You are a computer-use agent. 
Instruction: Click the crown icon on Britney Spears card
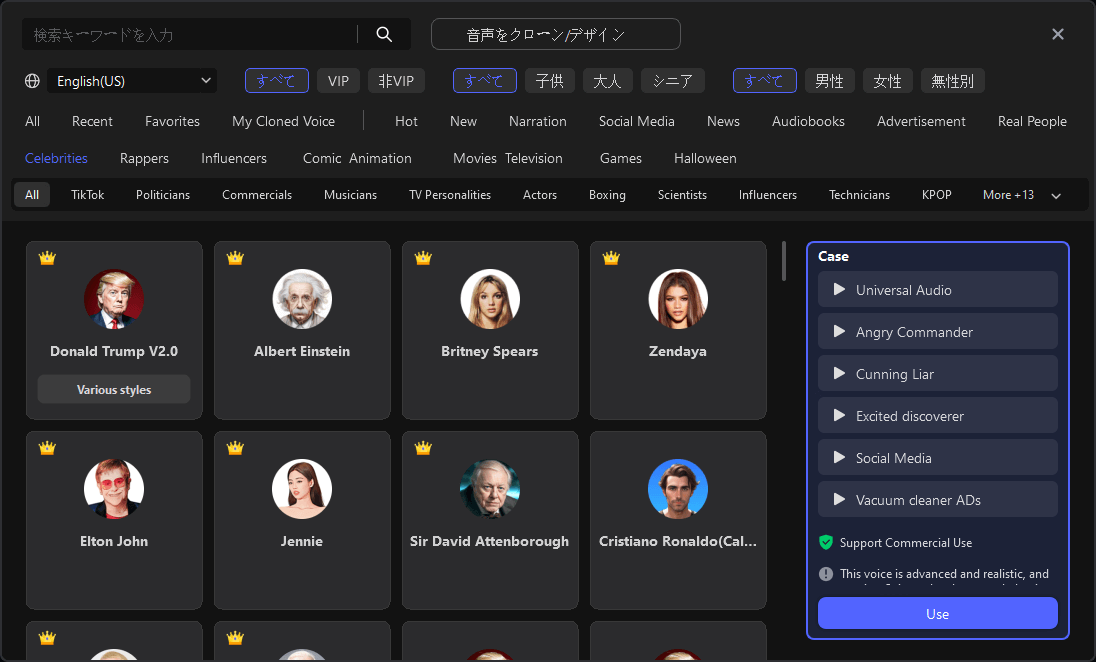pyautogui.click(x=423, y=258)
